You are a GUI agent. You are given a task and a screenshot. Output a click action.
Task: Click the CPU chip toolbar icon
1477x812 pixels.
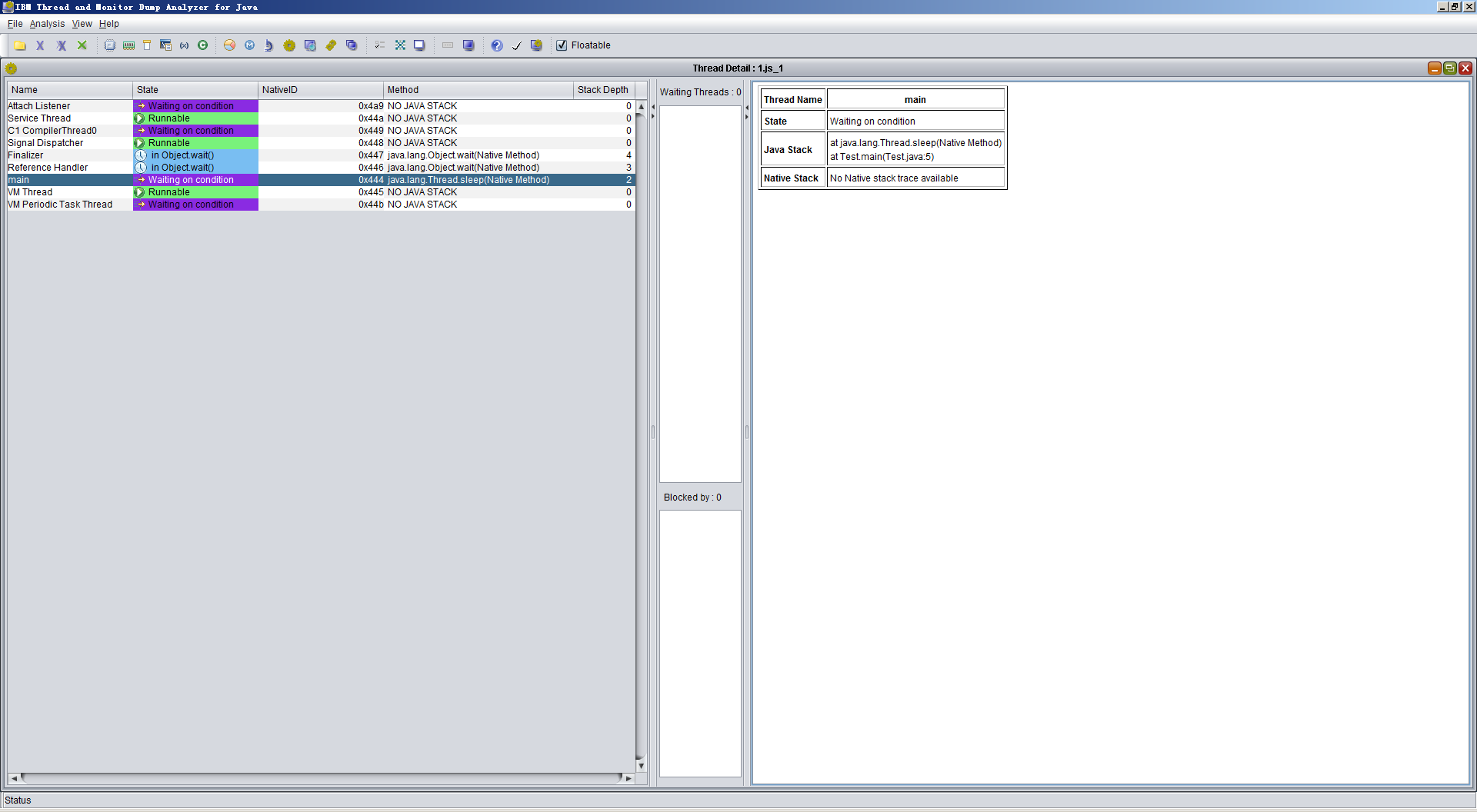coord(110,45)
